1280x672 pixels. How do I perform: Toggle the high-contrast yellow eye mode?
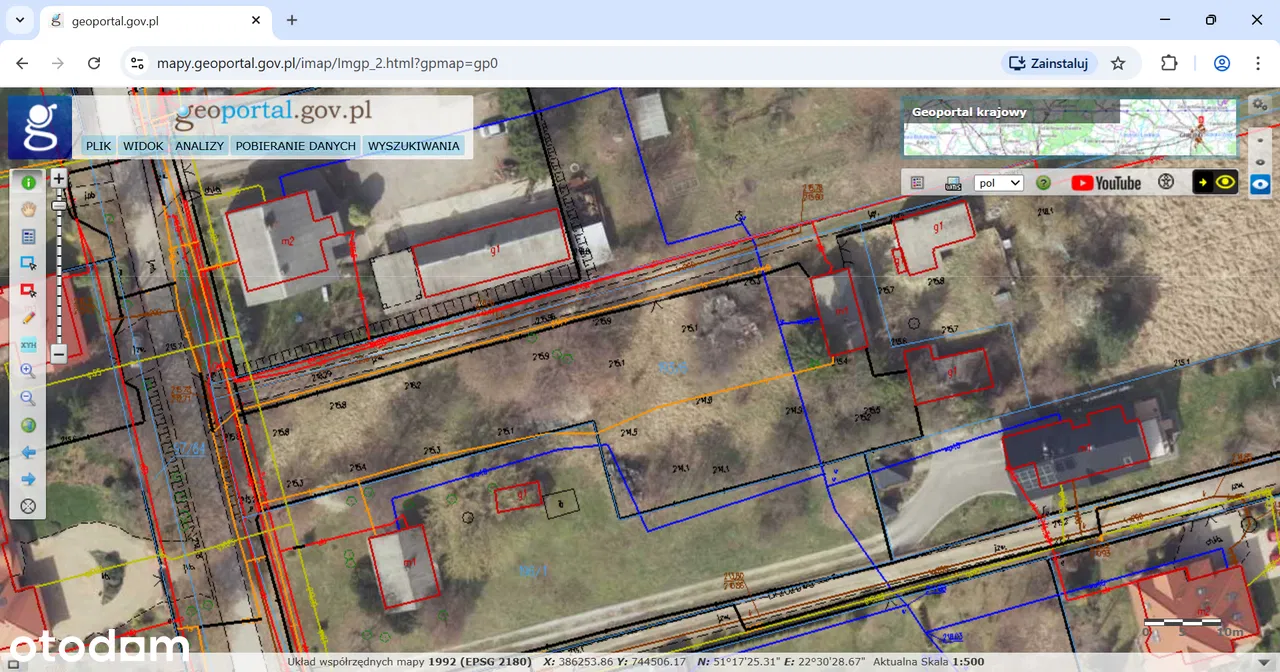point(1215,182)
